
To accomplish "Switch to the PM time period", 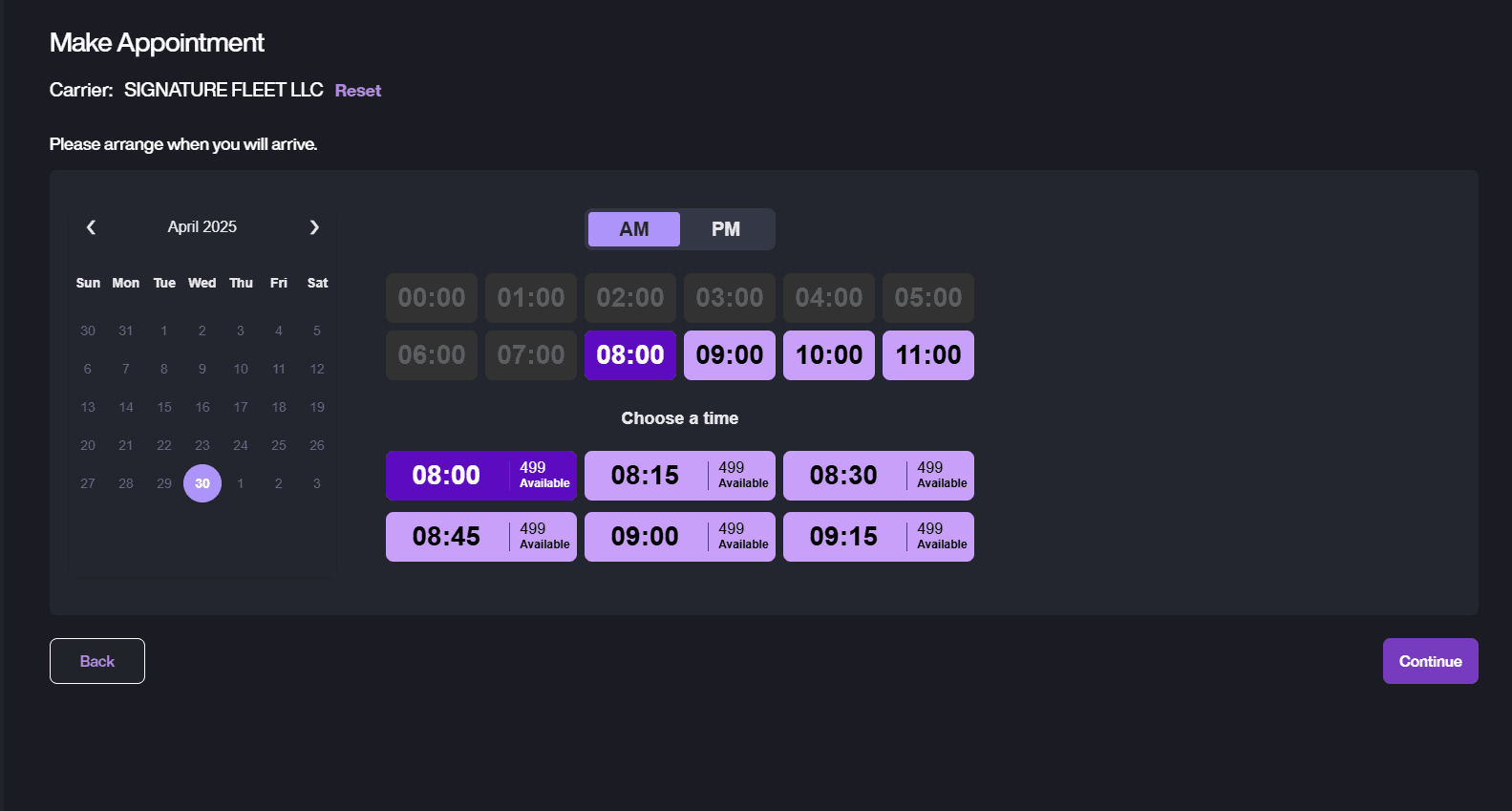I will point(726,229).
